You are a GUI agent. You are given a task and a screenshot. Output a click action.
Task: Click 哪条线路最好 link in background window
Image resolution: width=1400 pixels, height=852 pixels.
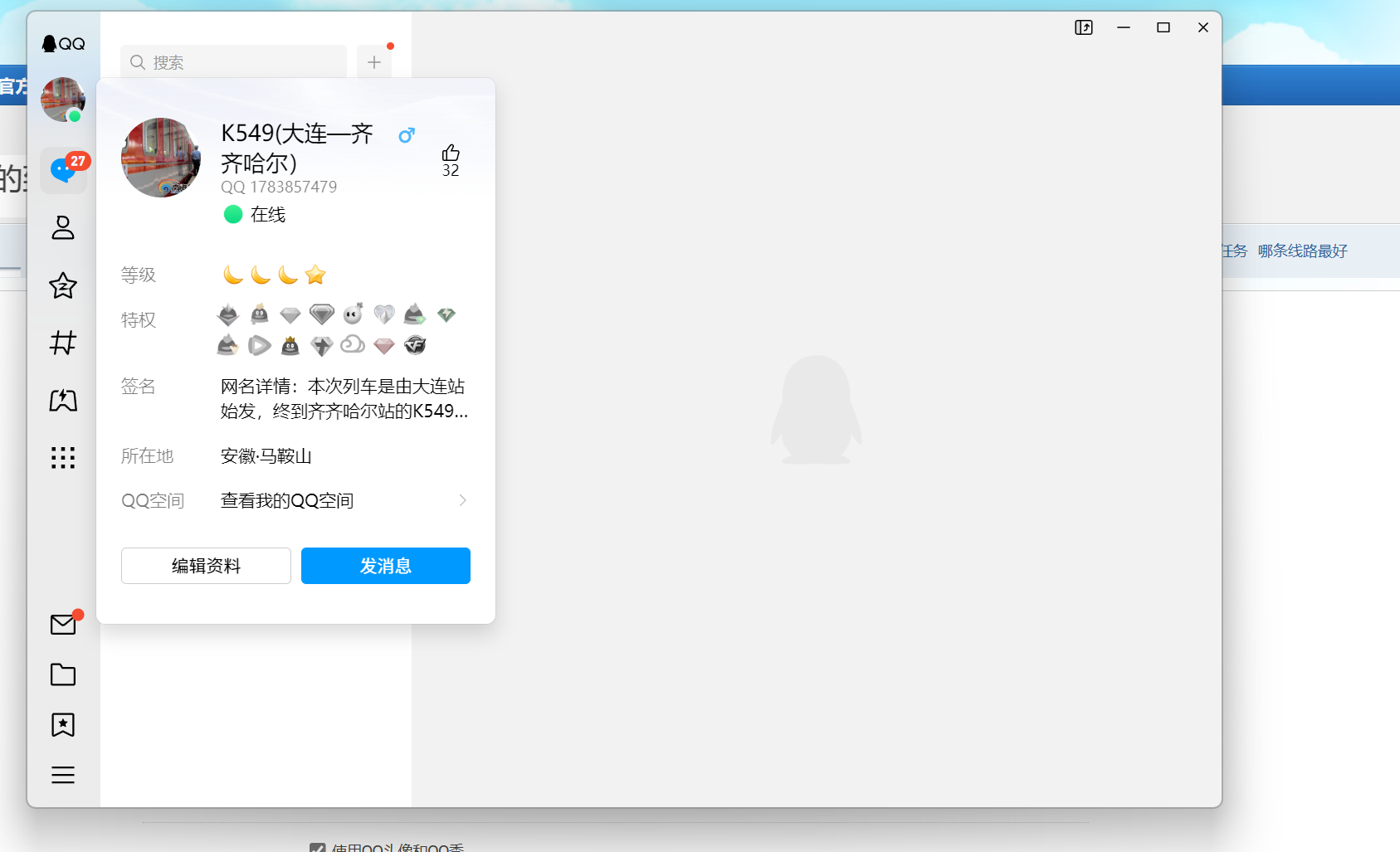click(x=1302, y=251)
